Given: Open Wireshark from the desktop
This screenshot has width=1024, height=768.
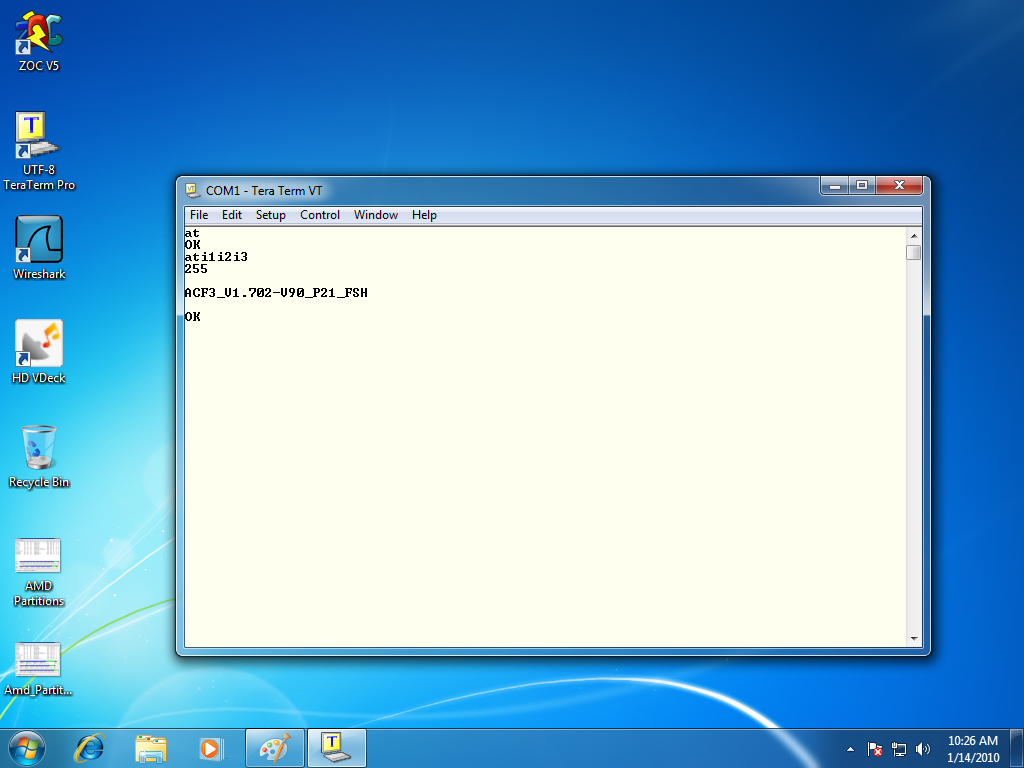Looking at the screenshot, I should pos(39,241).
